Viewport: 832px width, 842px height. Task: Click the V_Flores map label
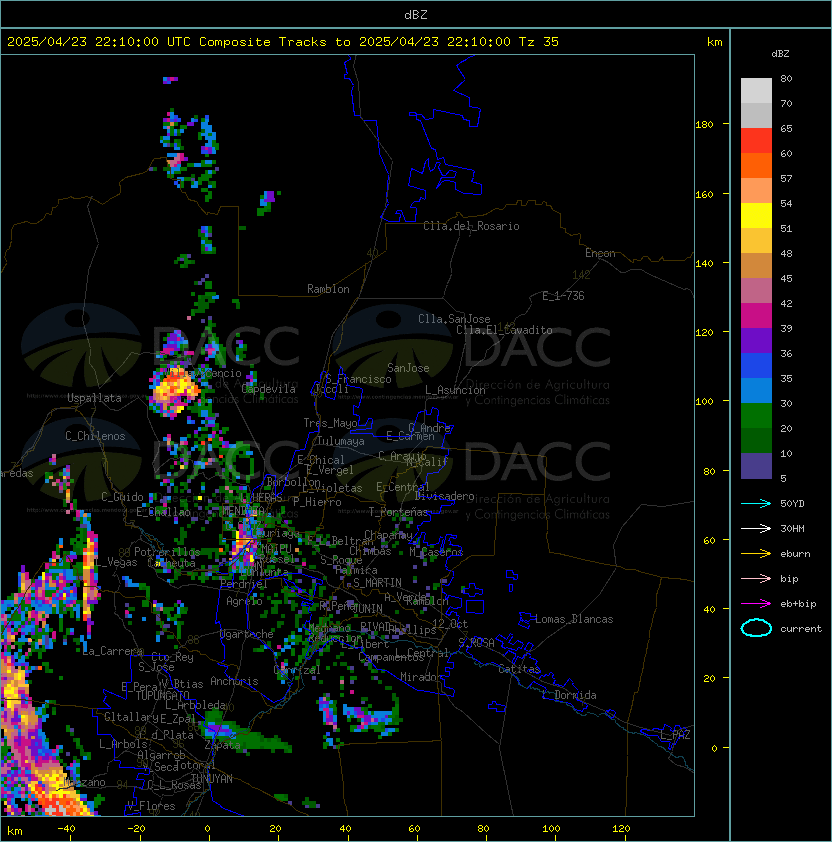151,806
